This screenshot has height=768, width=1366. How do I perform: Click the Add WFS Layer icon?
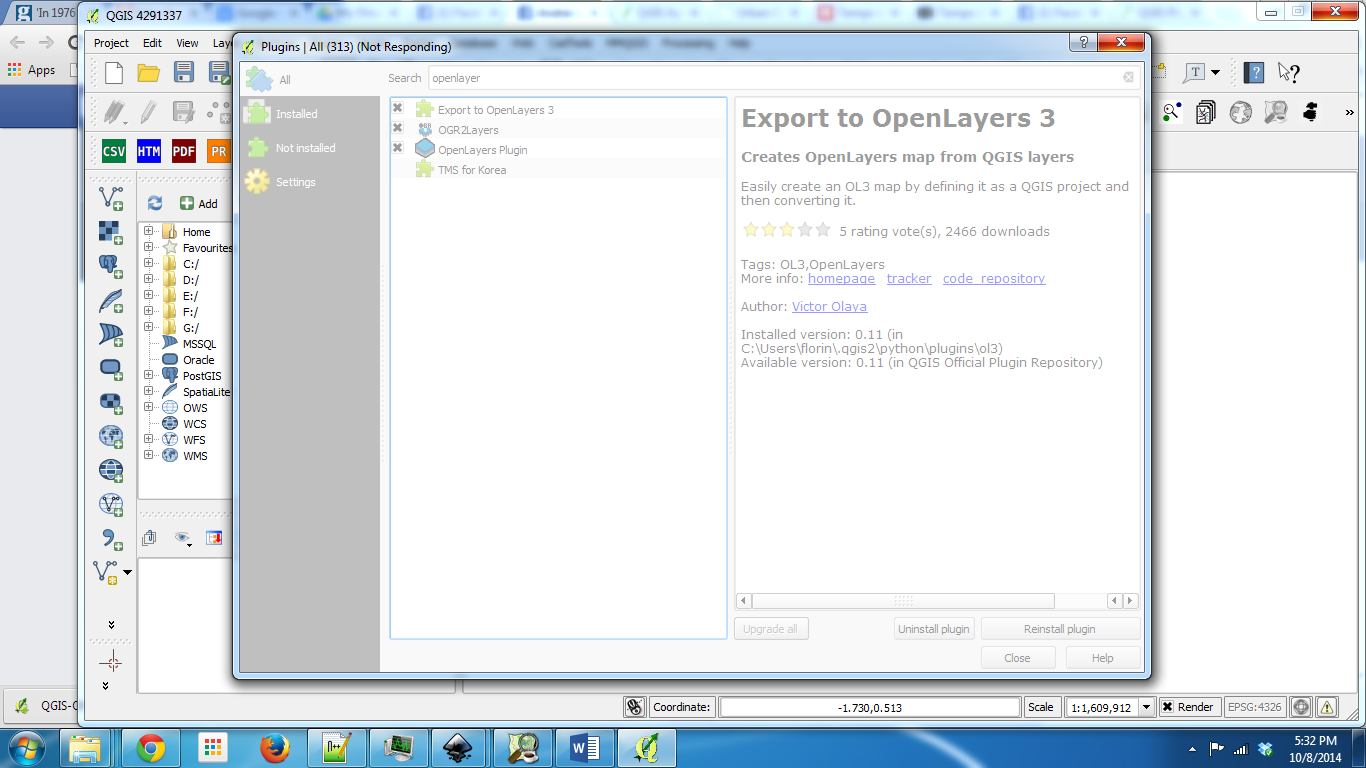pos(111,504)
